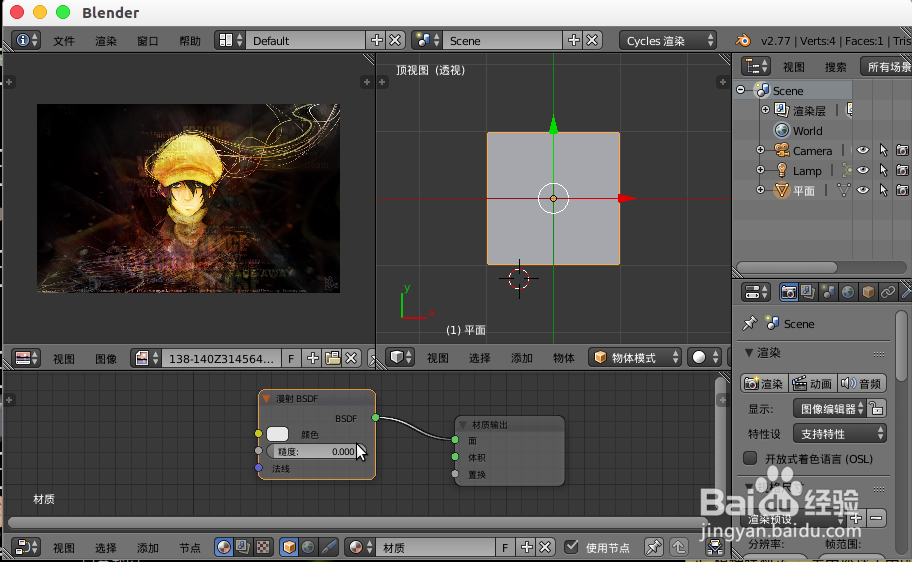Open the image editor type selector

(x=26, y=358)
